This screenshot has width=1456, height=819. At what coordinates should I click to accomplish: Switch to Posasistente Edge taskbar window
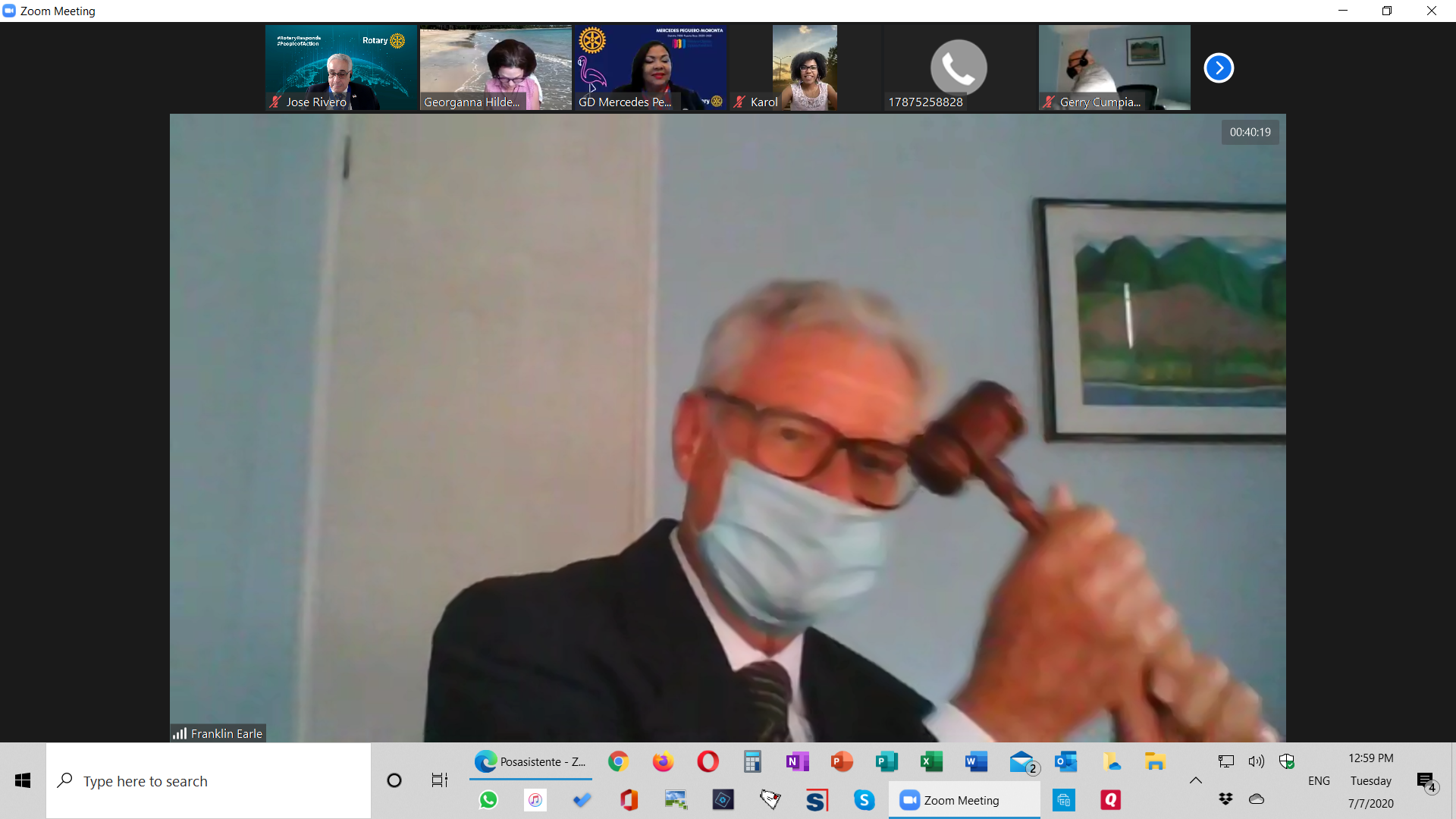click(x=531, y=761)
